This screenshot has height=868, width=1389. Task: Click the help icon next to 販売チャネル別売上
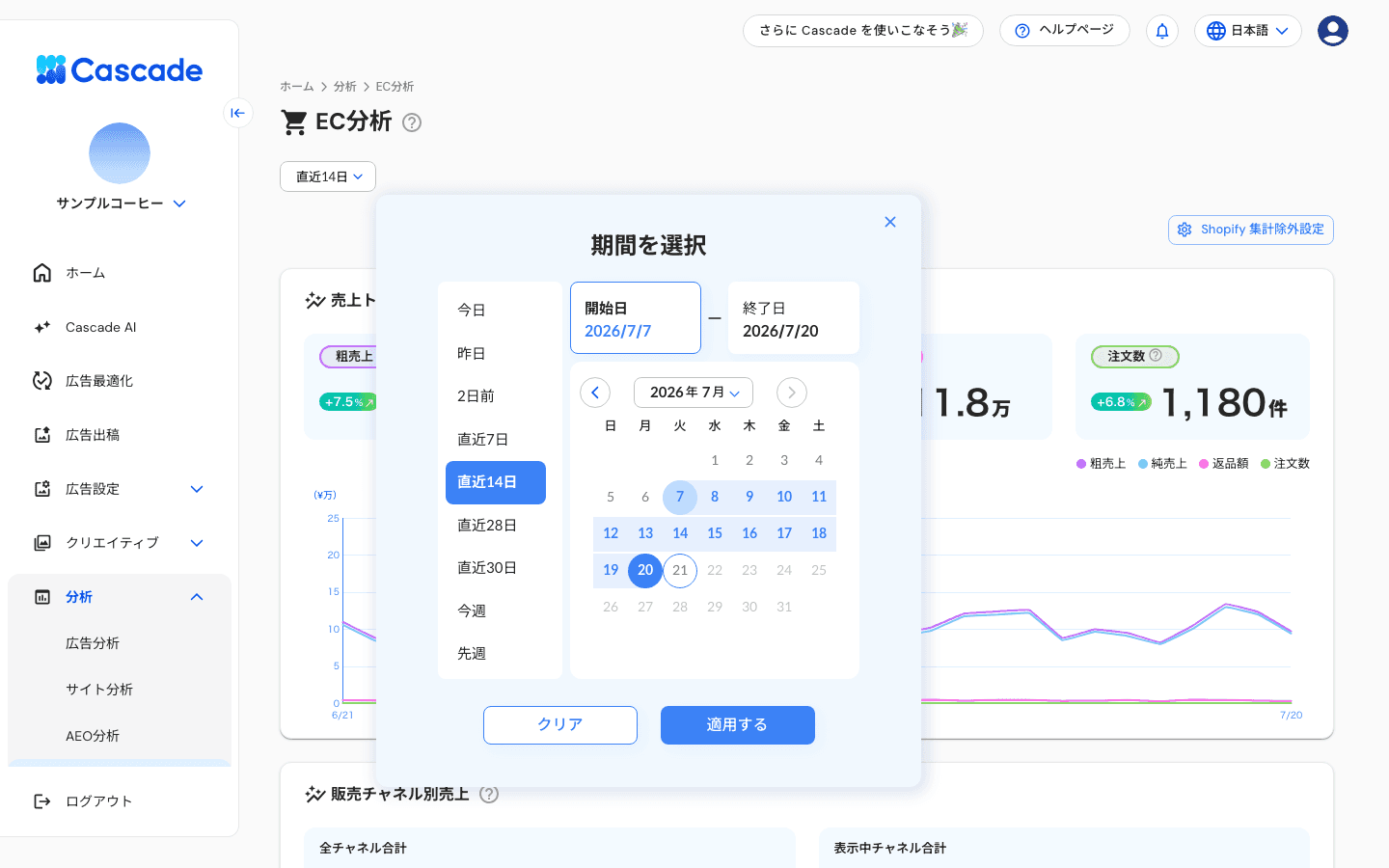pos(489,795)
